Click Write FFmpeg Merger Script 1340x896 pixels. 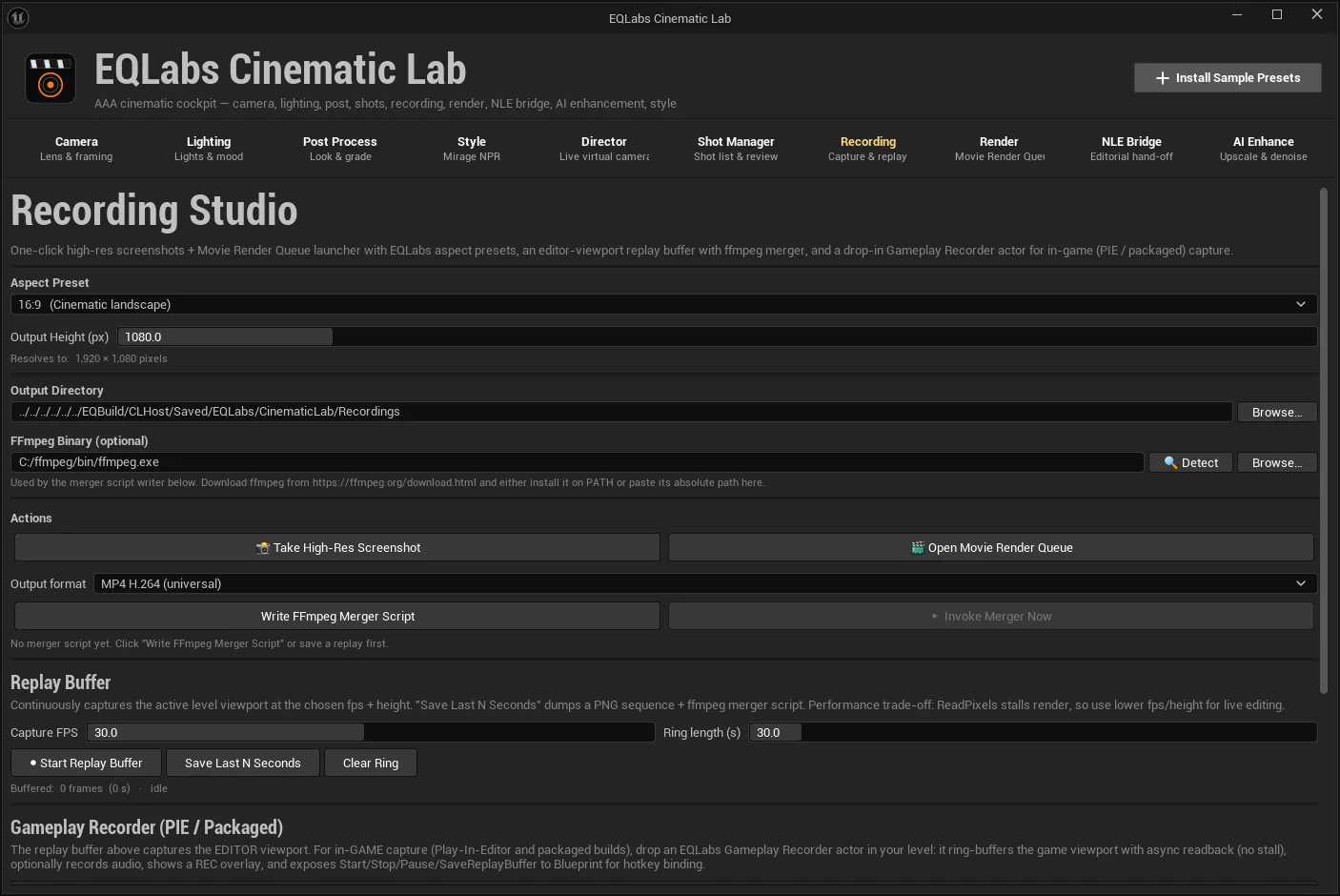tap(337, 617)
